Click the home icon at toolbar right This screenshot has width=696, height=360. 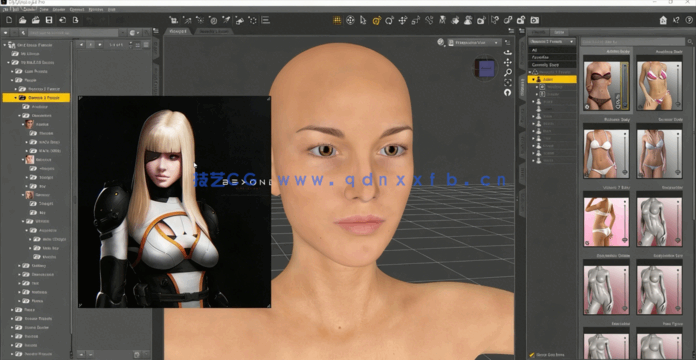click(x=663, y=20)
